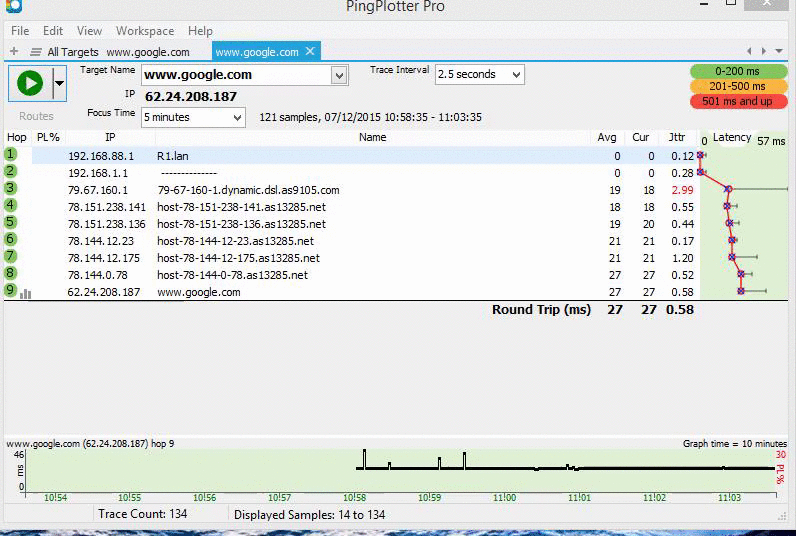Click the IP column header
The image size is (796, 536).
coord(110,138)
